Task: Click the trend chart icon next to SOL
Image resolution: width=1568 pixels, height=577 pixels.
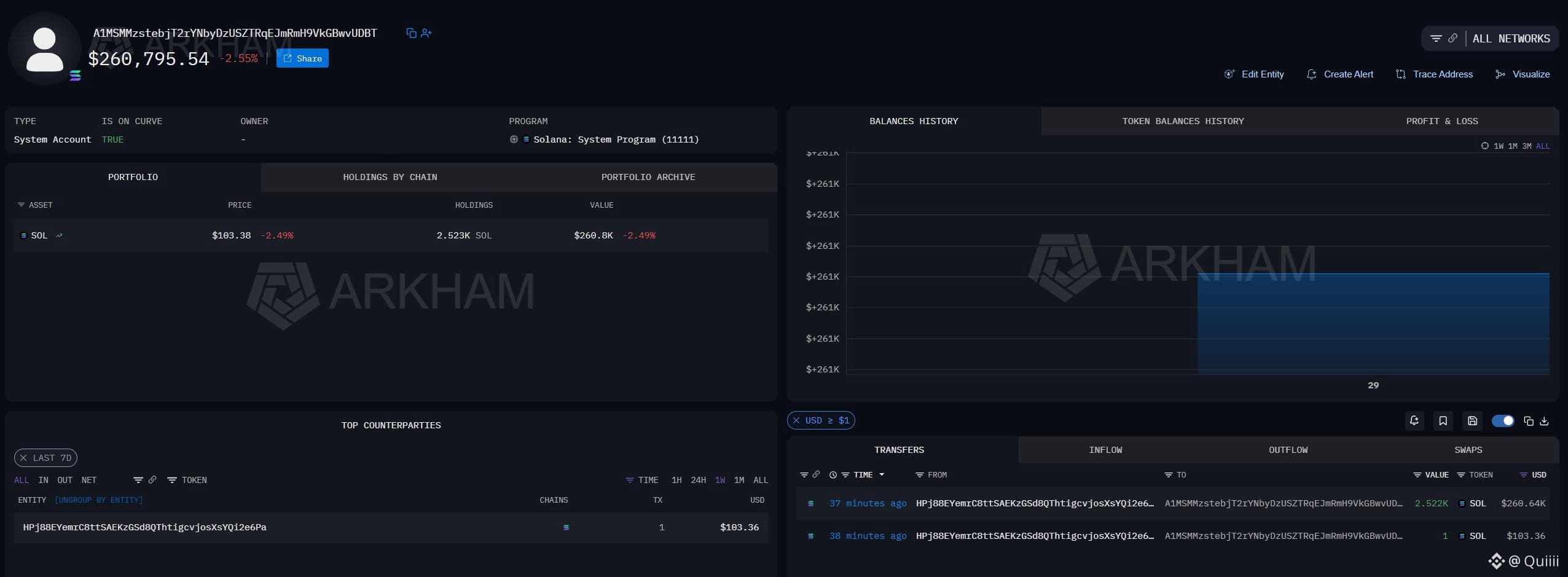Action: coord(59,235)
